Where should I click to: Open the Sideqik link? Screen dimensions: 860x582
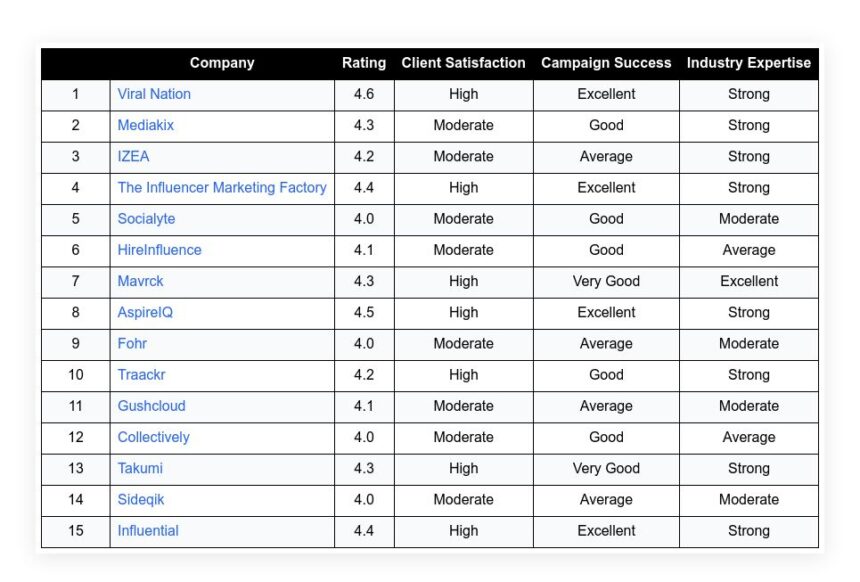[141, 500]
